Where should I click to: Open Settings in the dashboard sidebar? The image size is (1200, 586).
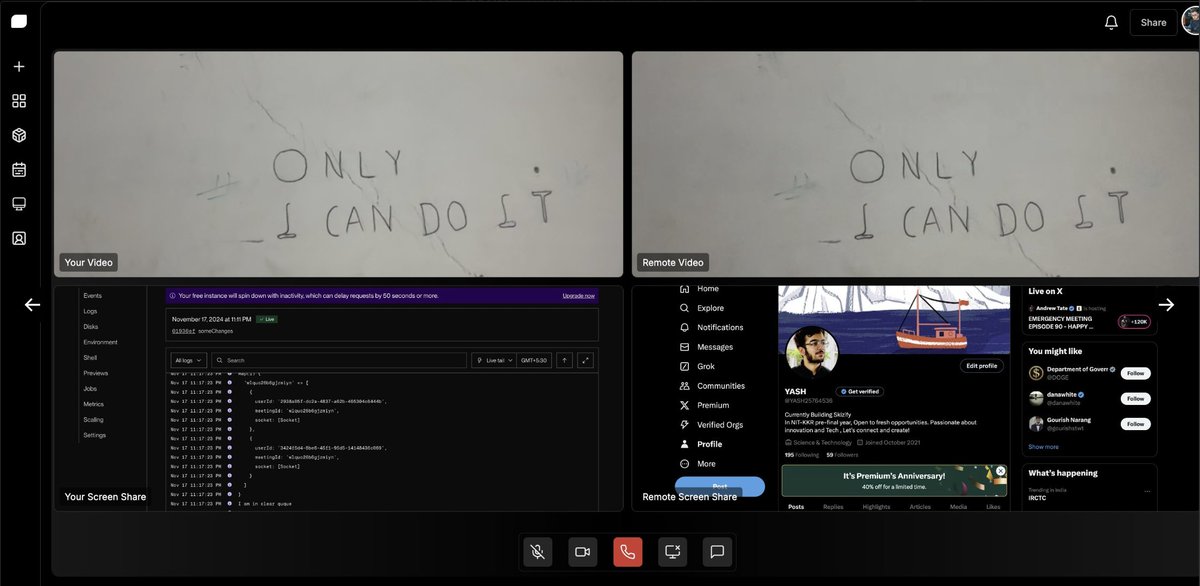[95, 435]
